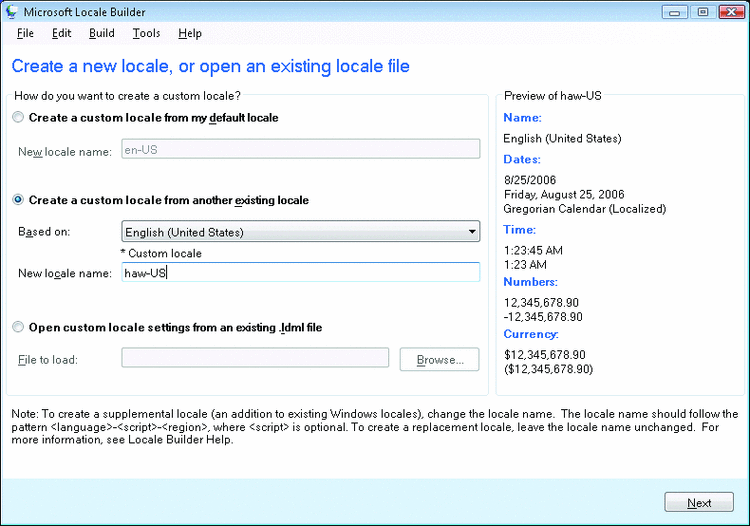The width and height of the screenshot is (750, 526).
Task: Click the 'Create a new locale' heading
Action: coord(210,66)
